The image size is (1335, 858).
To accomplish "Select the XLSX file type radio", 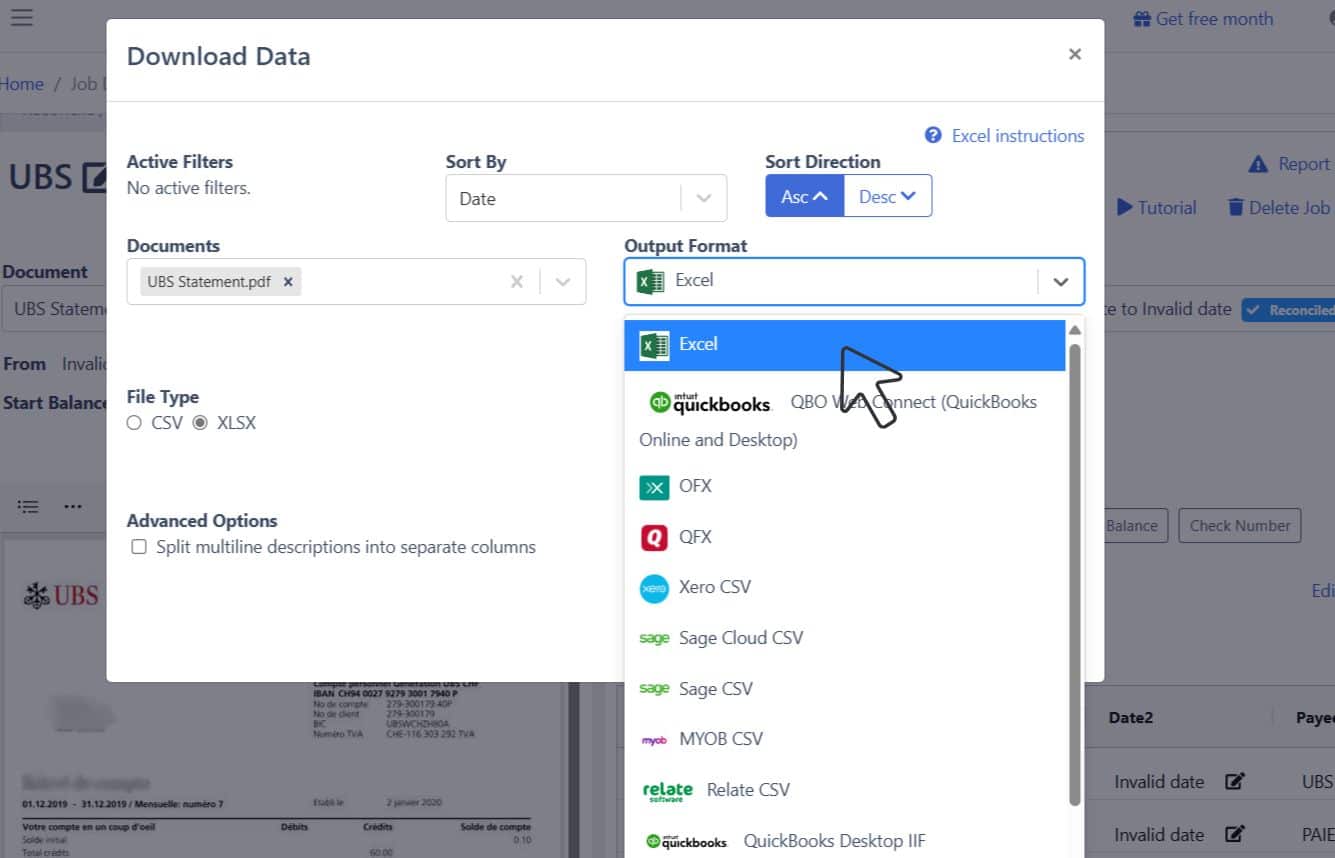I will [x=200, y=423].
